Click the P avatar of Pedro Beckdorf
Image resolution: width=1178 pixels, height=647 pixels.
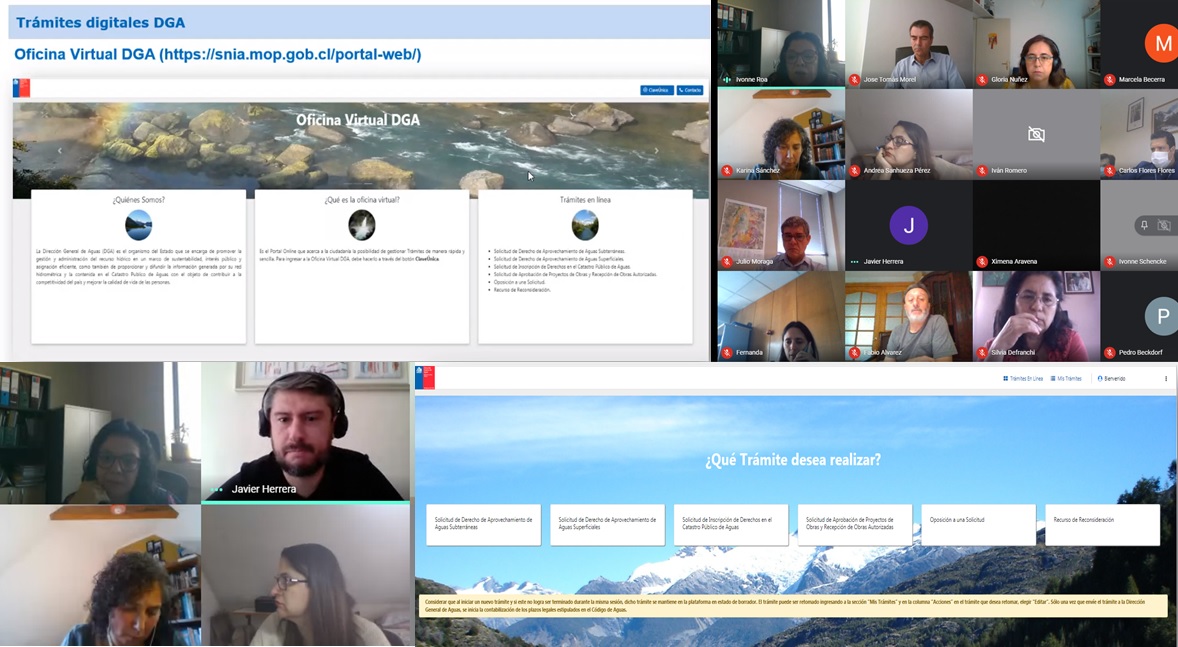1162,316
